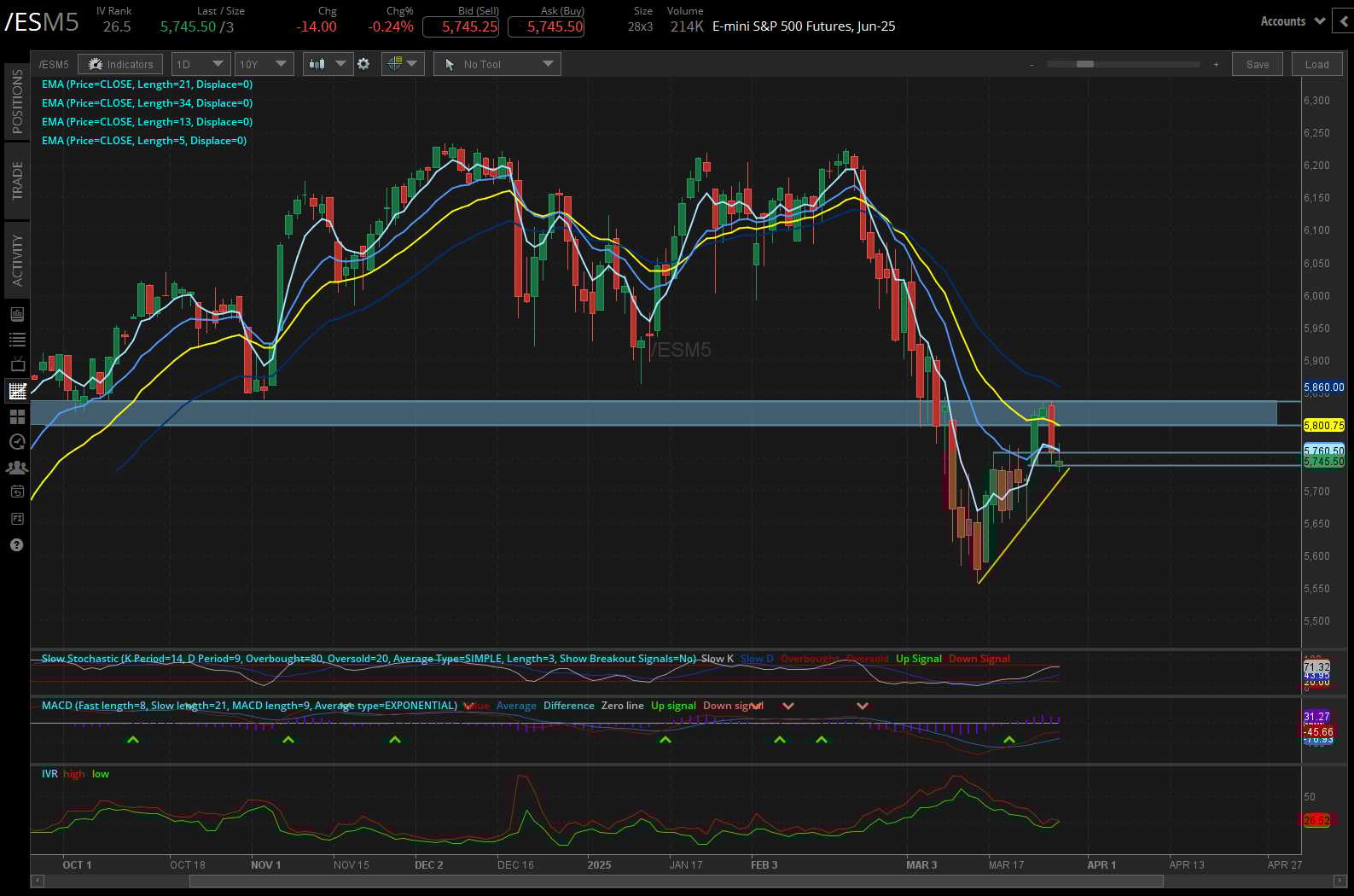Screen dimensions: 1354x896
Task: Switch to the TRADE tab
Action: click(x=17, y=181)
